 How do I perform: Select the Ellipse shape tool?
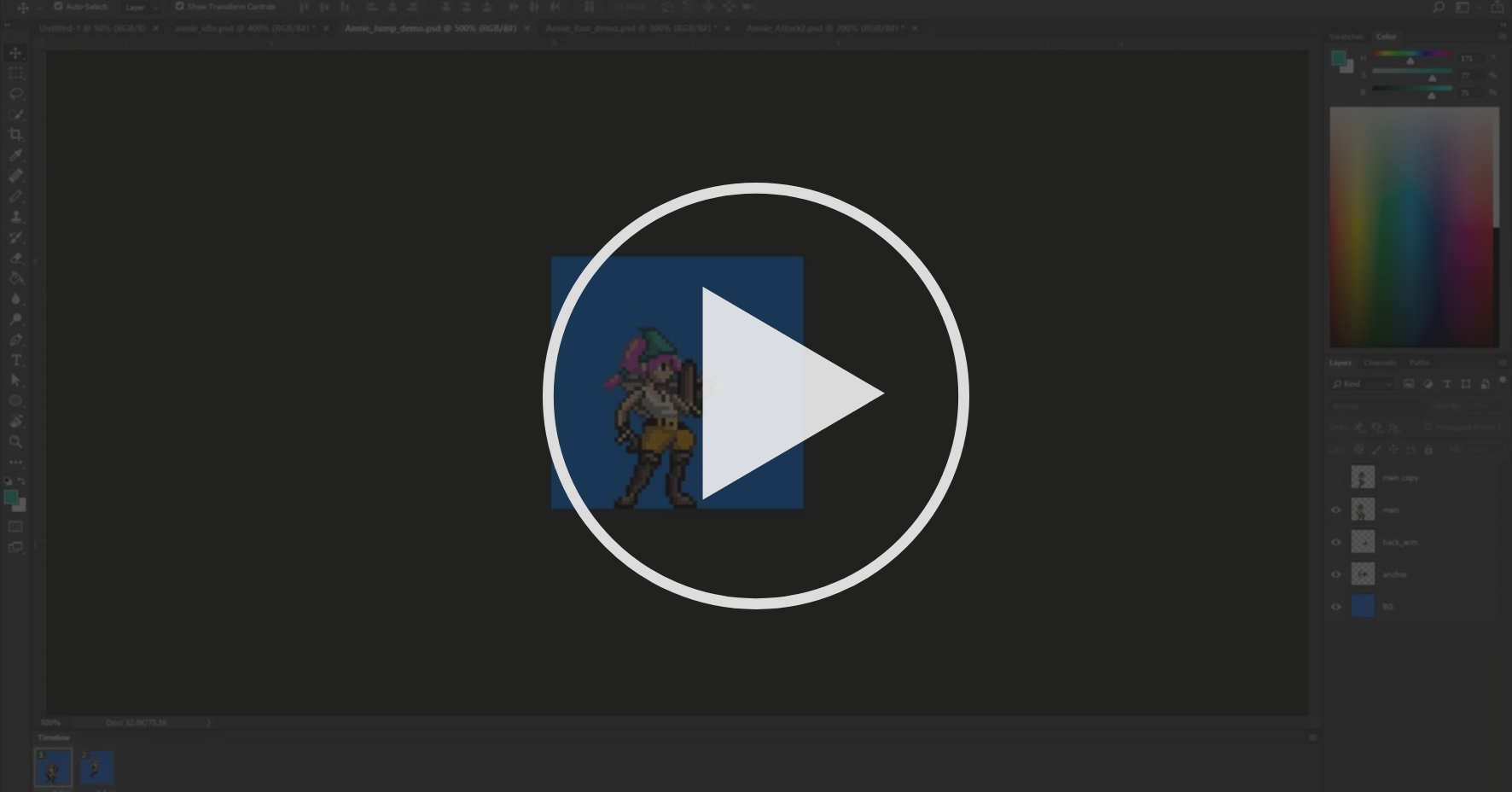(15, 401)
